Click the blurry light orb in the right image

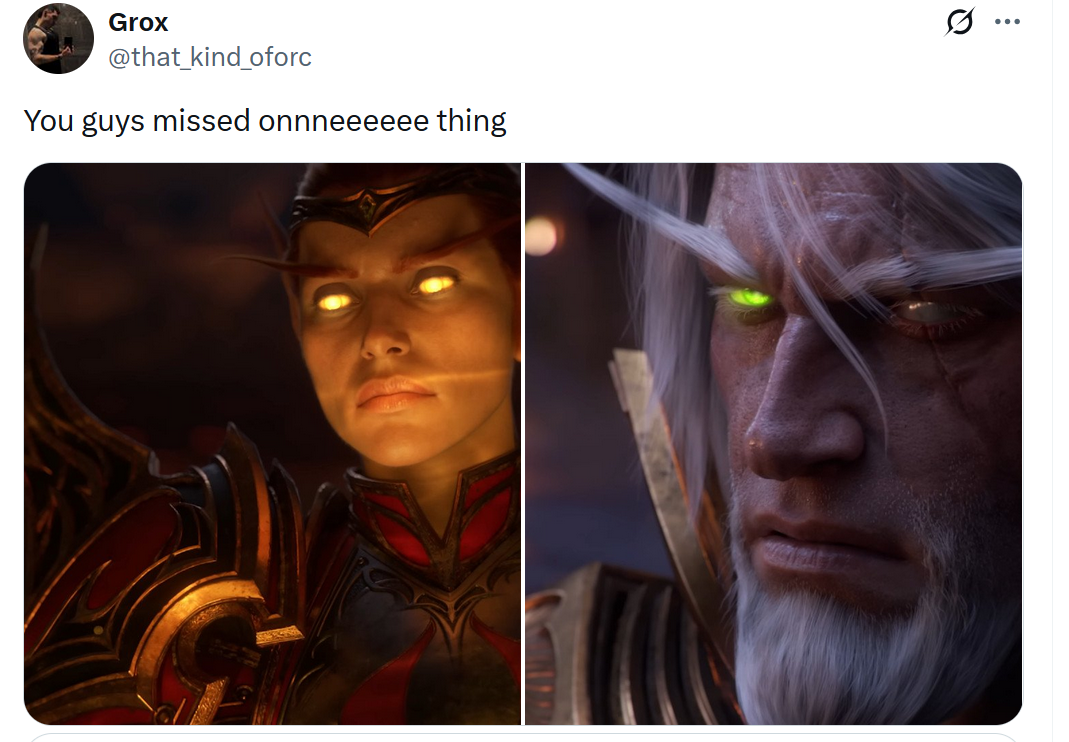tap(541, 236)
